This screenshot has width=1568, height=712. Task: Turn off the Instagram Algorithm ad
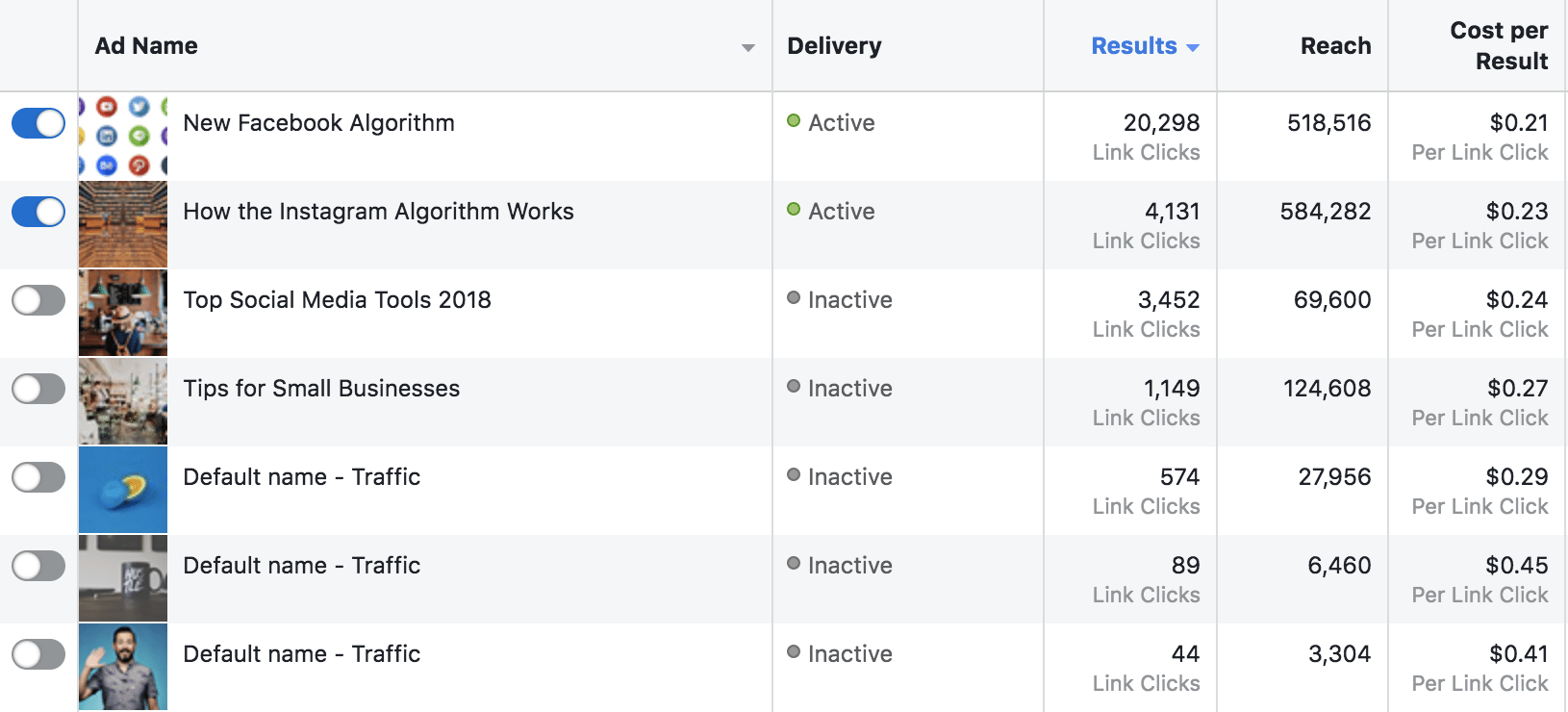(x=37, y=212)
